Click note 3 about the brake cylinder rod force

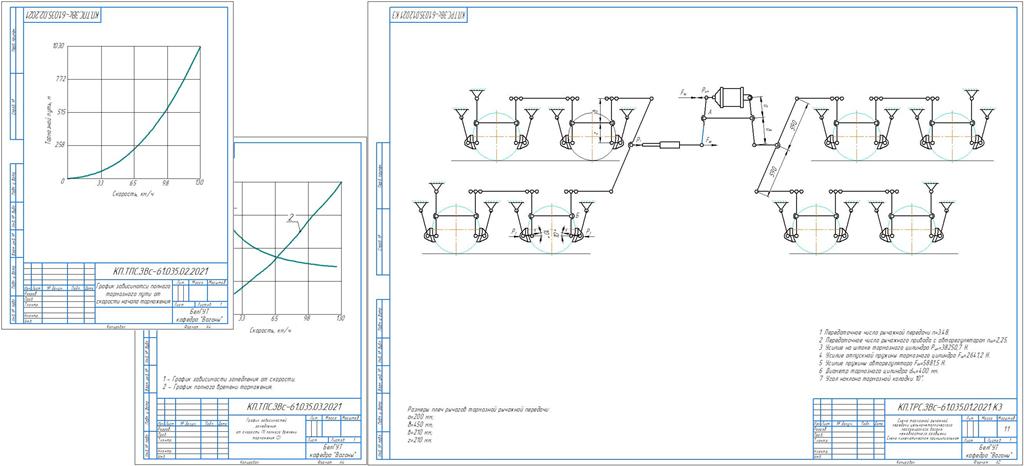coord(894,347)
